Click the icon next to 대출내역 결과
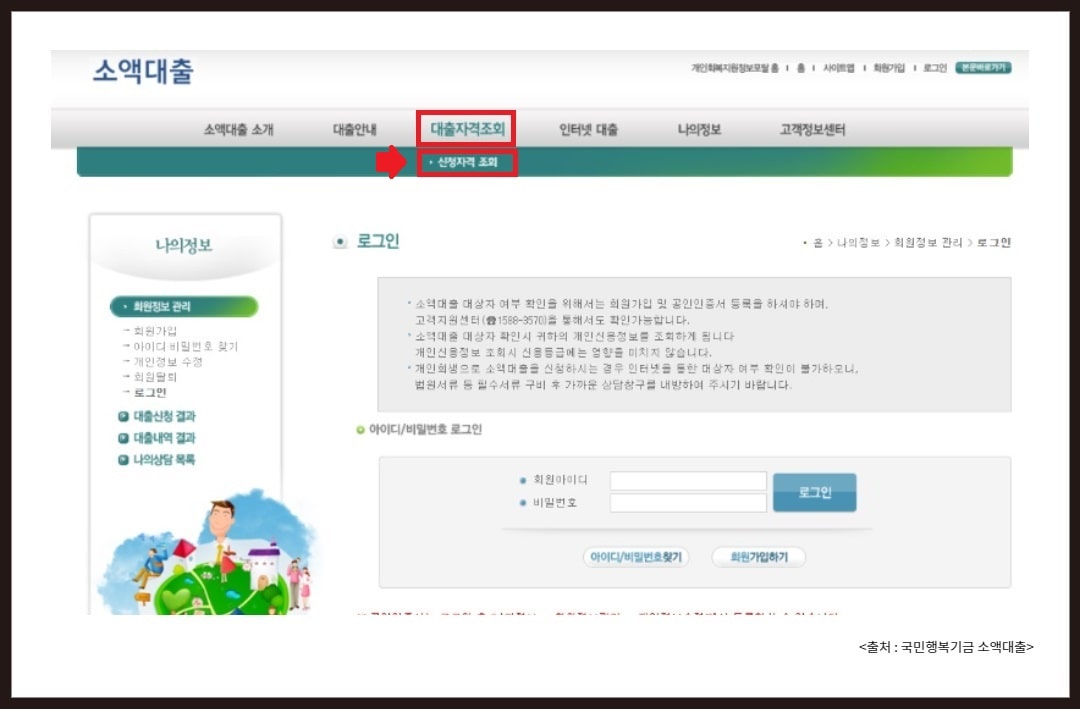Viewport: 1080px width, 711px height. [123, 438]
